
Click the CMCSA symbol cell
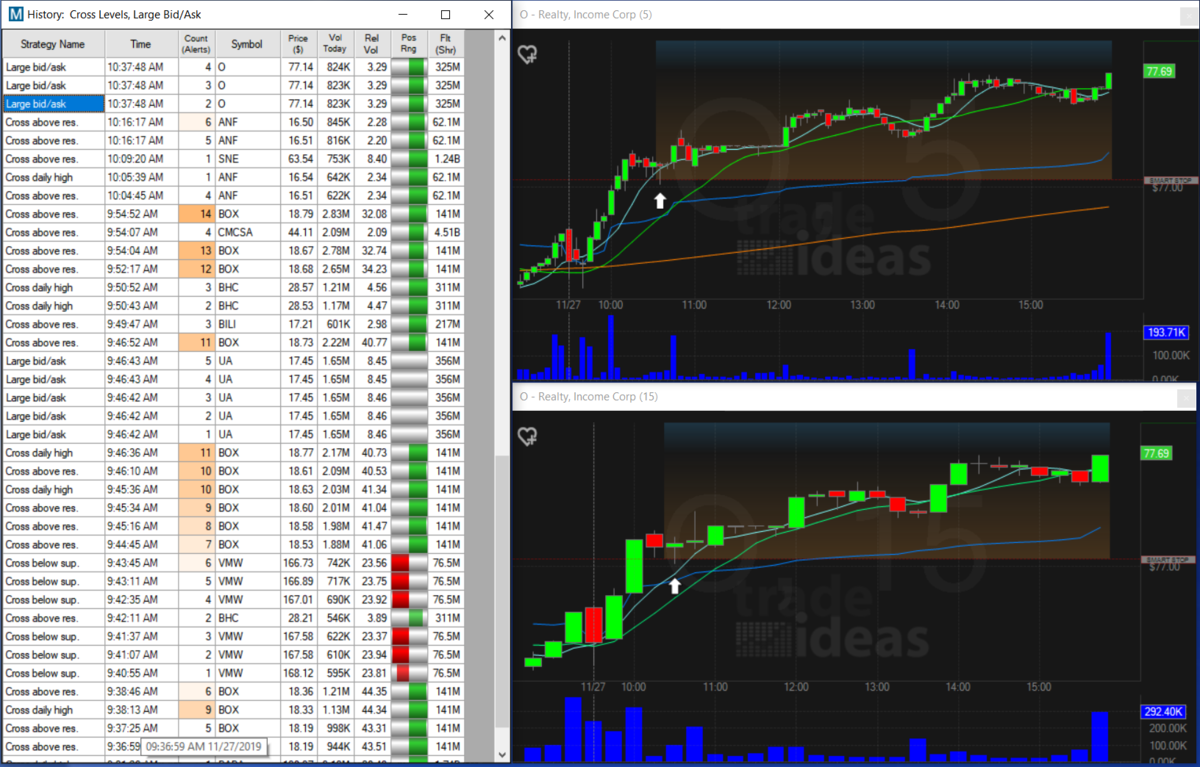(246, 232)
